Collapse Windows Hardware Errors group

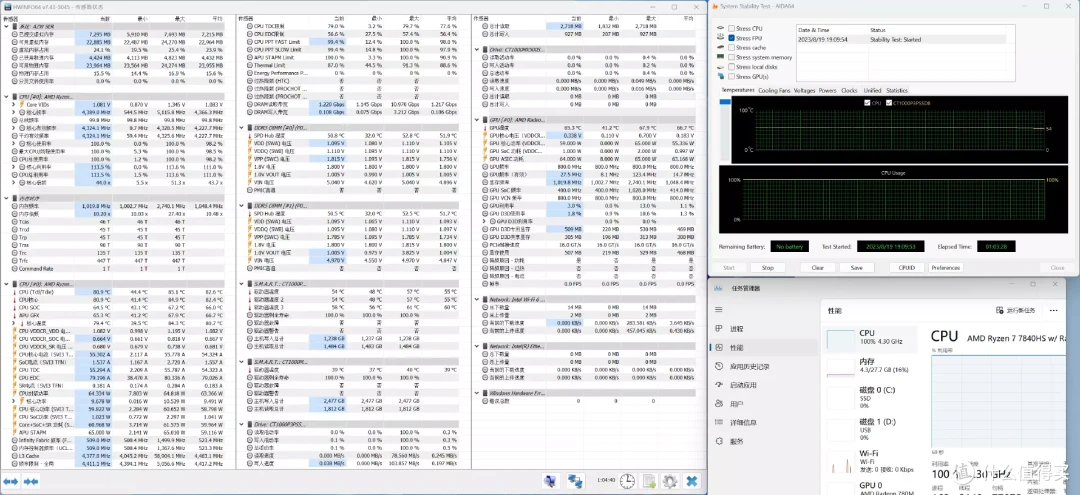pos(477,393)
